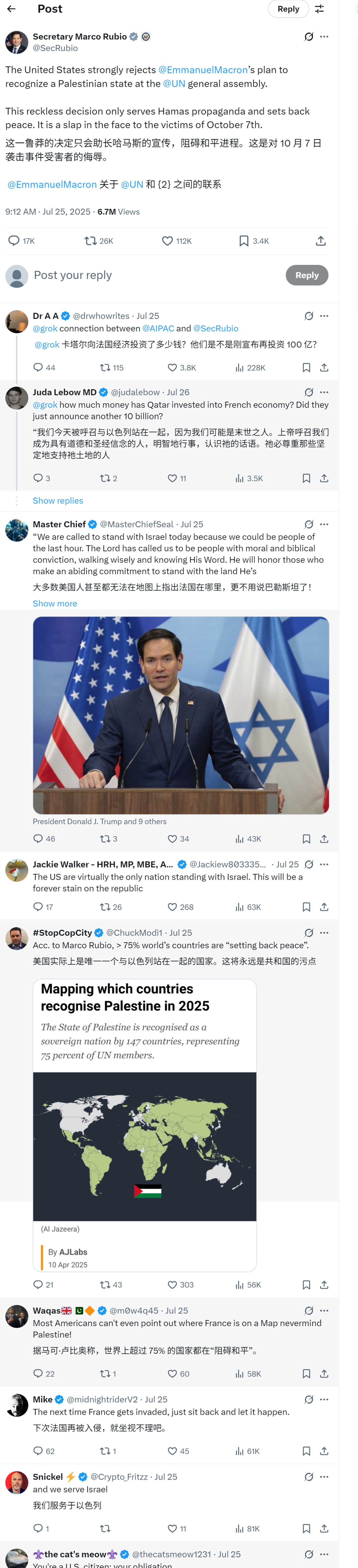Open more menu on Jackie Walker's reply

324,864
